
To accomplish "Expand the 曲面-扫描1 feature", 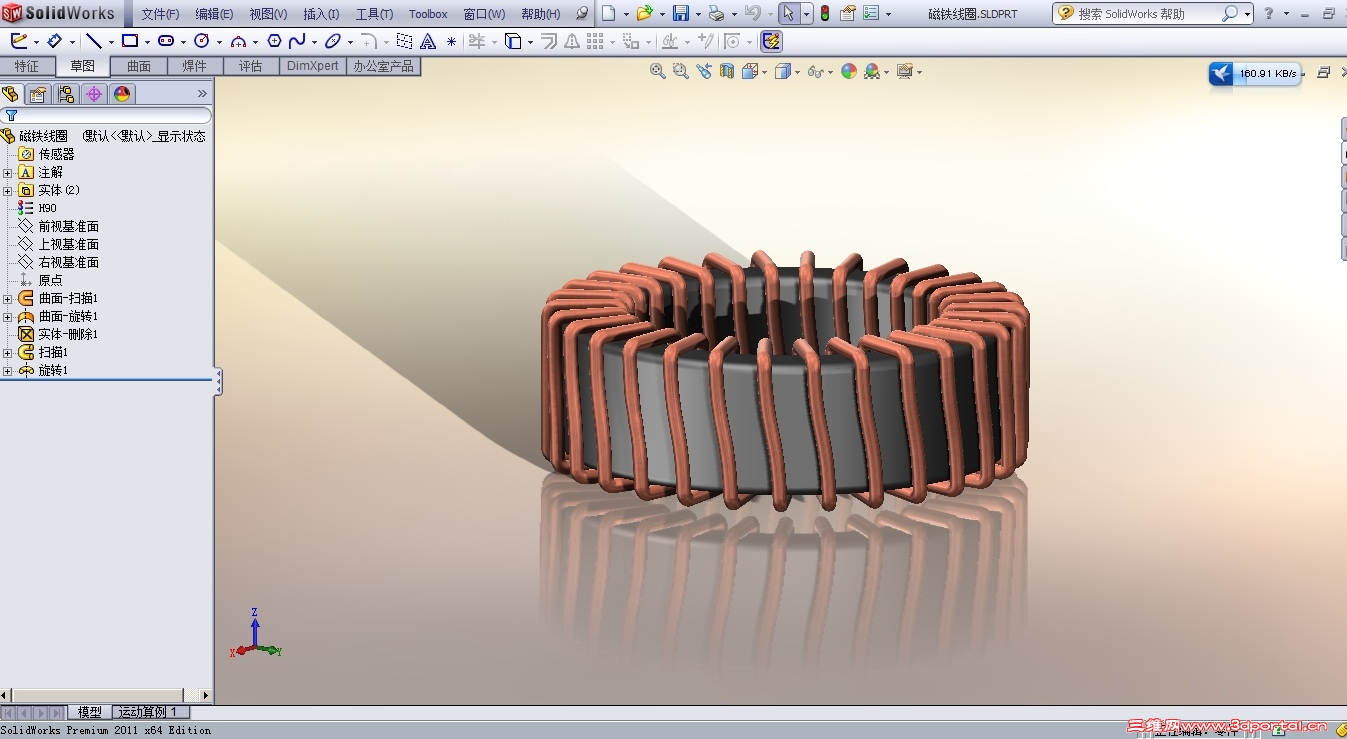I will pyautogui.click(x=8, y=298).
